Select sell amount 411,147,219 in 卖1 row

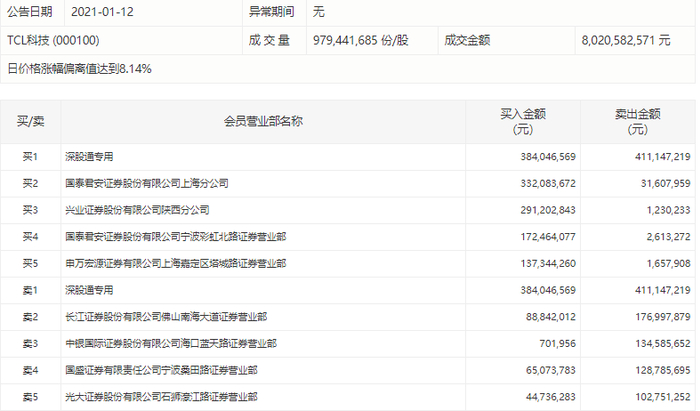[x=662, y=290]
